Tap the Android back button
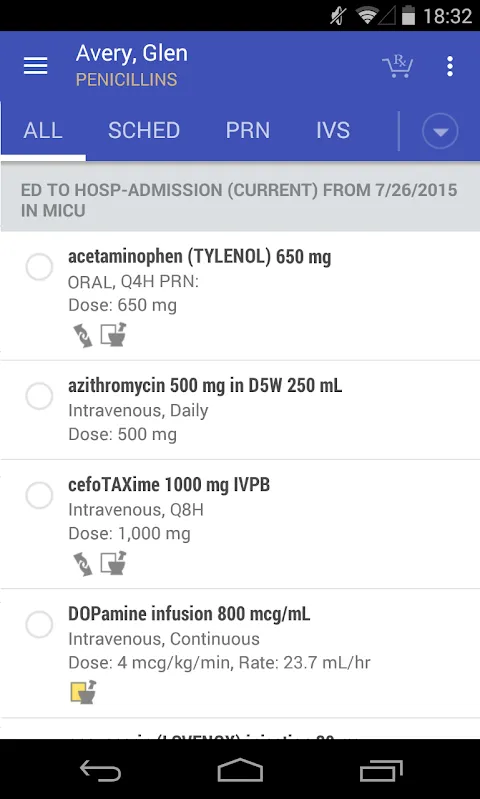480x799 pixels. tap(100, 770)
